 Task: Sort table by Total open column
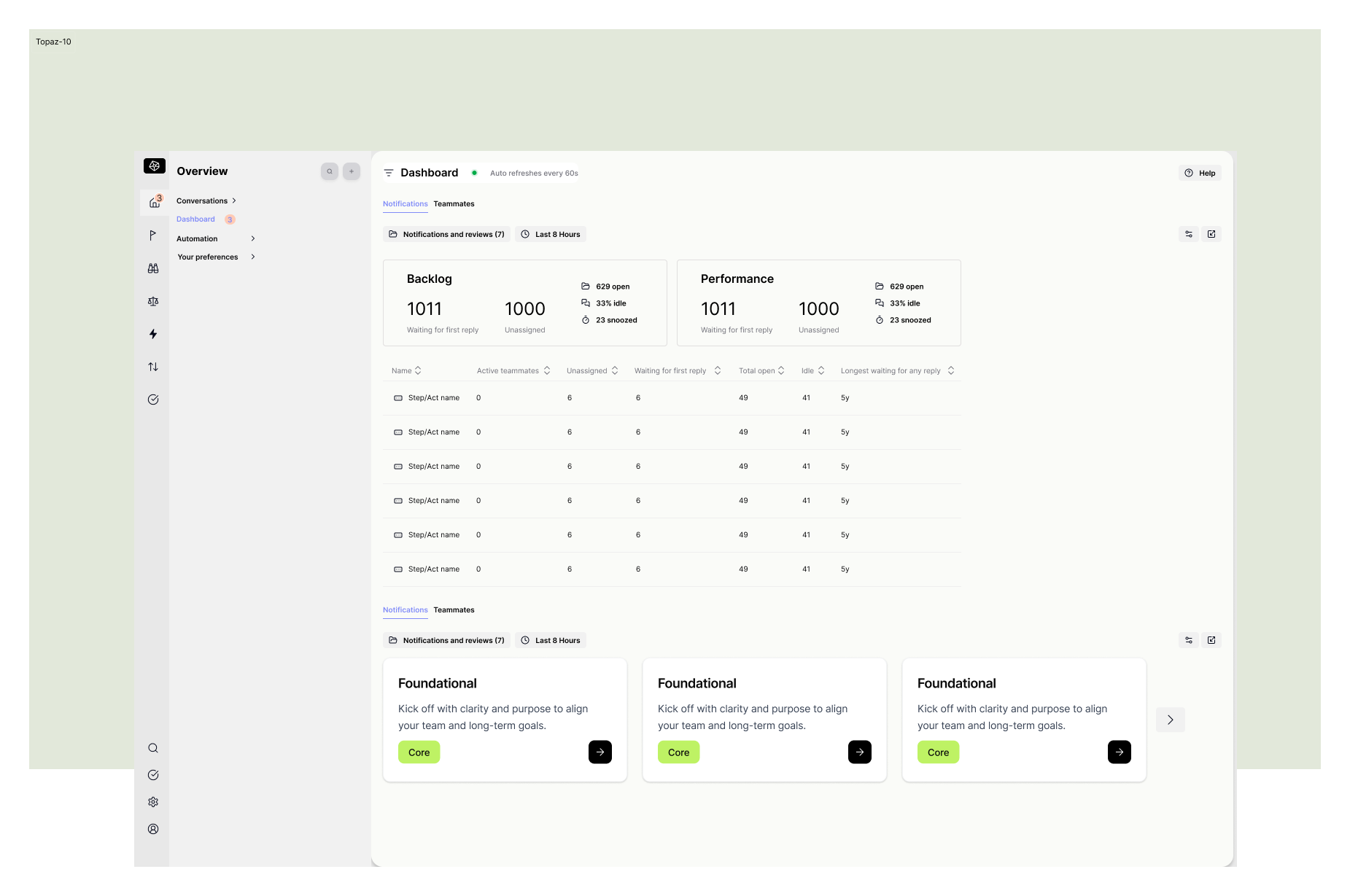761,370
